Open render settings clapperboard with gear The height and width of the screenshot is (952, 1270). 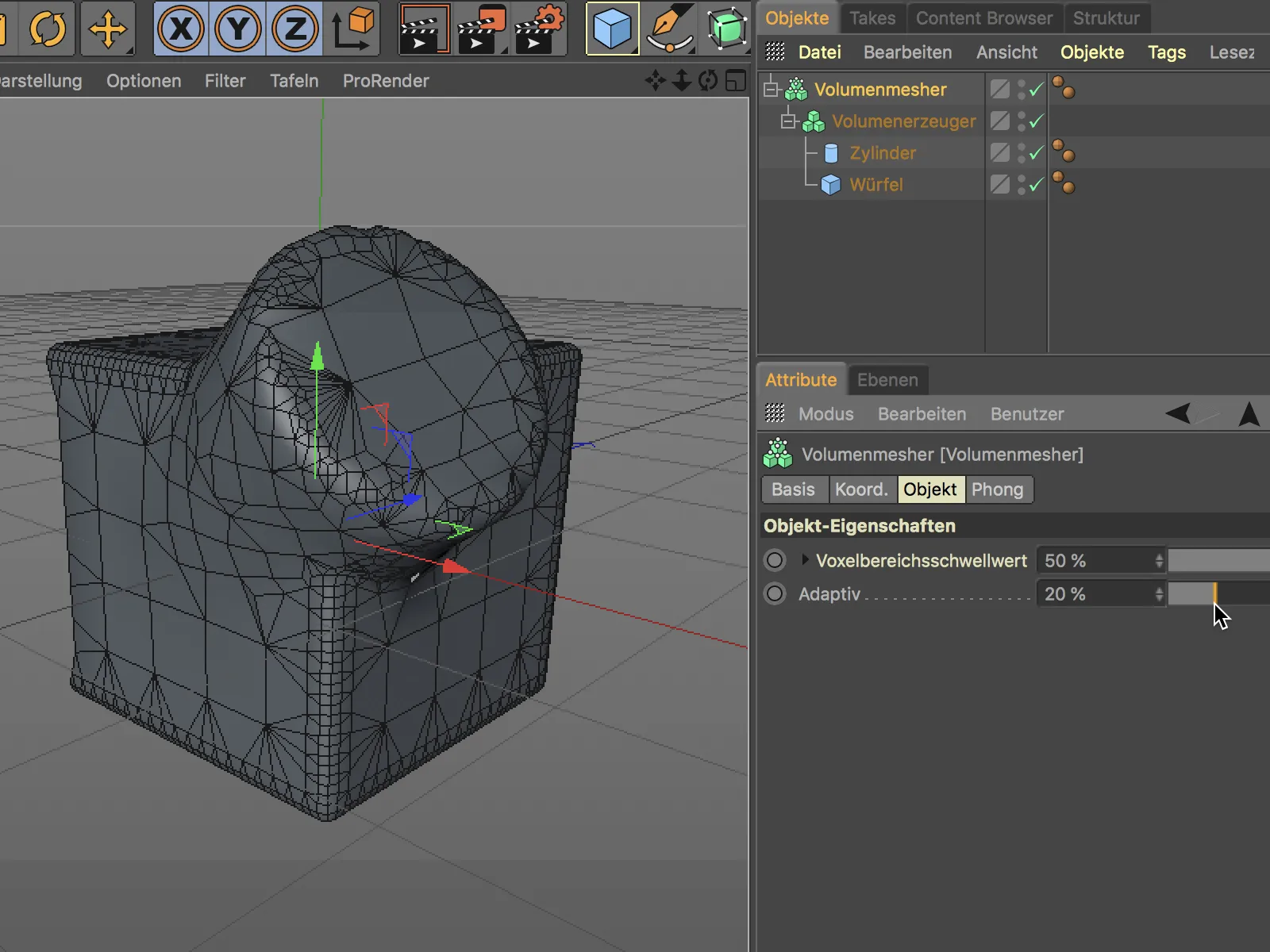540,29
